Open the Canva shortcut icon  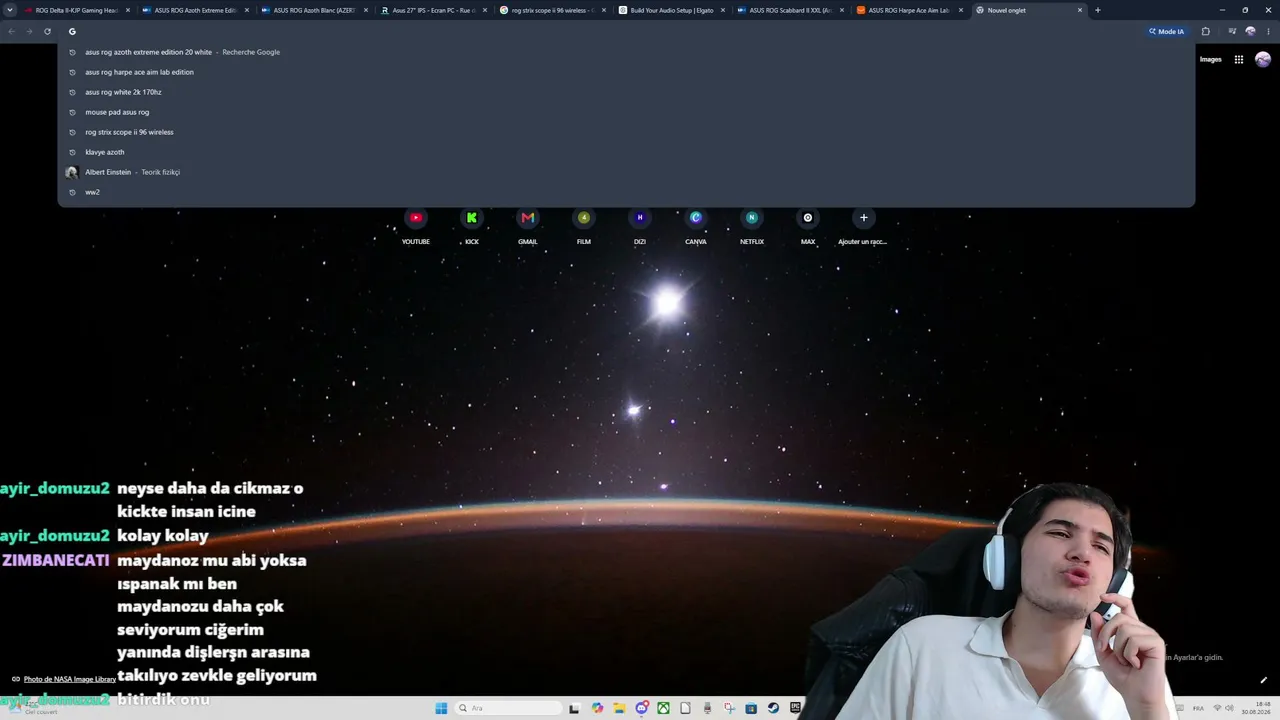pos(696,218)
